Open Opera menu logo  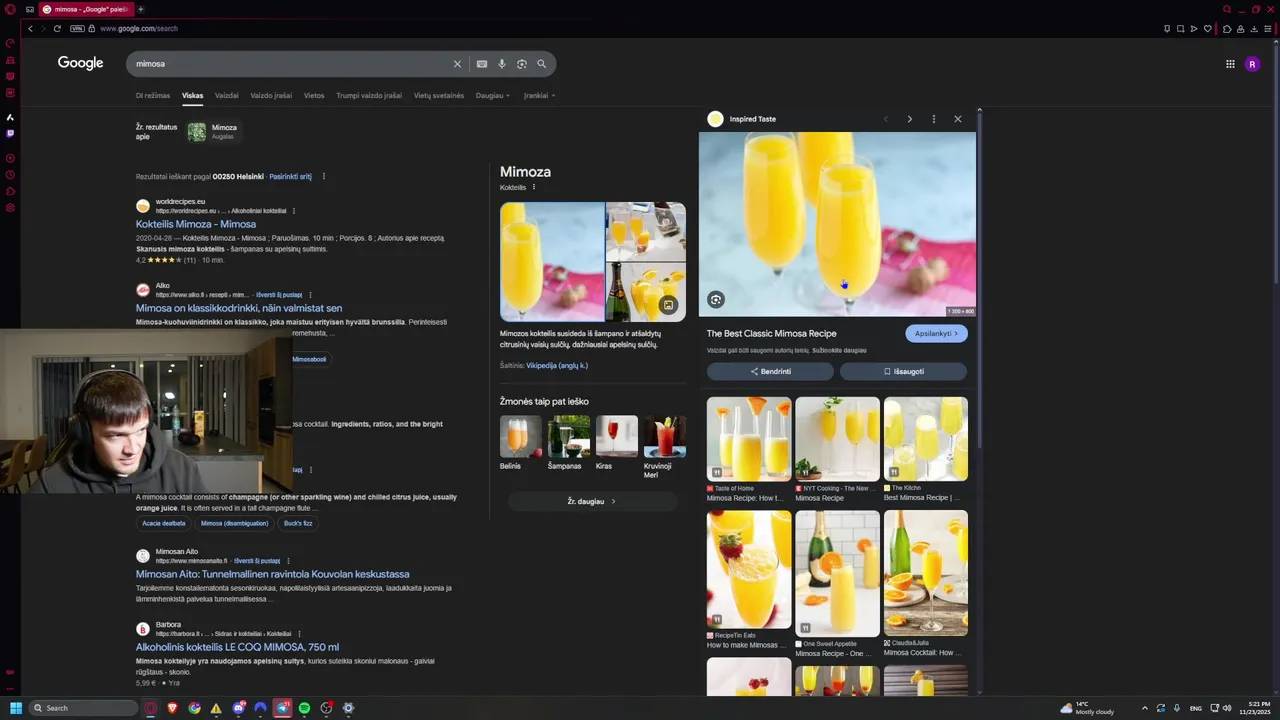coord(10,9)
